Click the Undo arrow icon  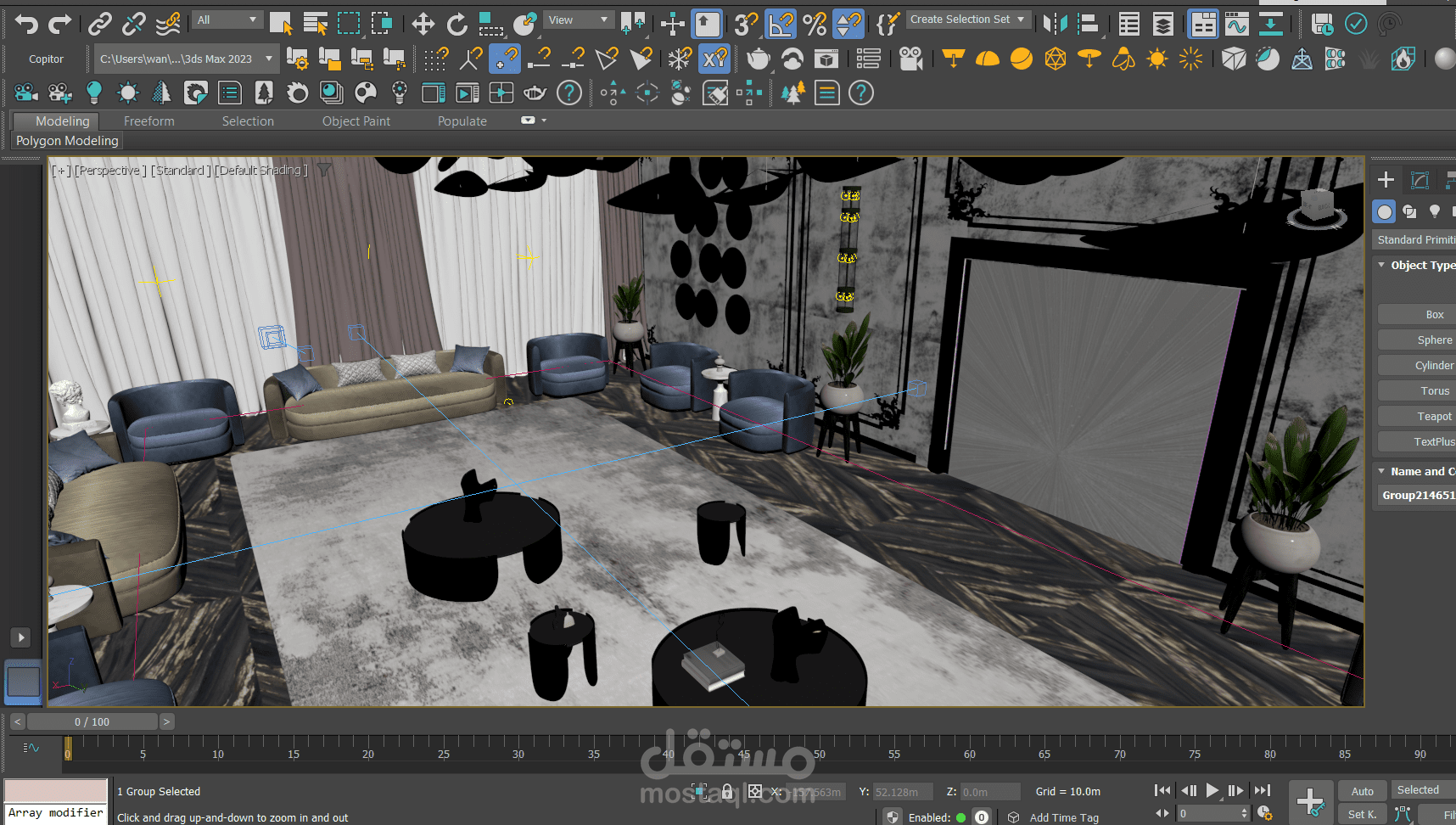[26, 24]
